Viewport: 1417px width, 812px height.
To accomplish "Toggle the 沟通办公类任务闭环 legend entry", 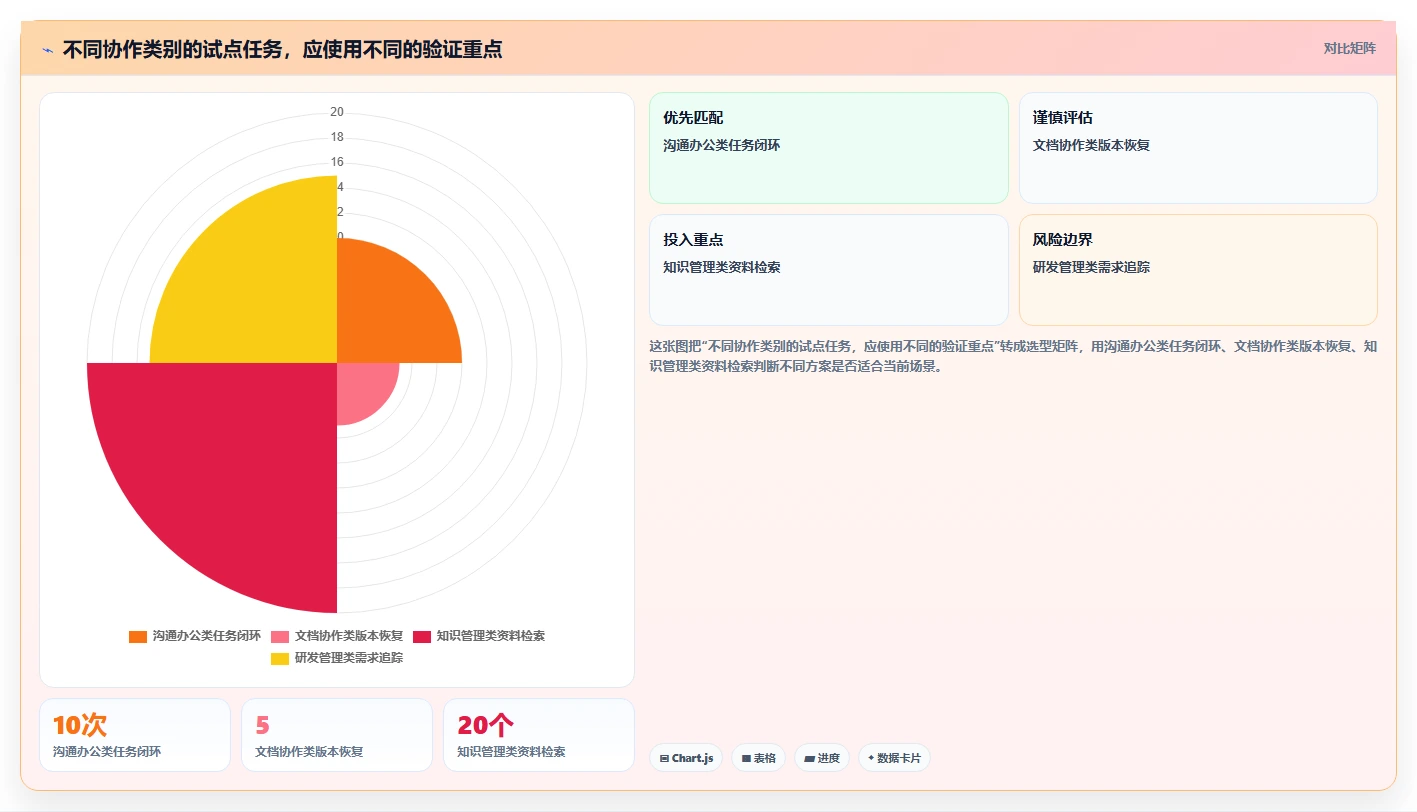I will (195, 636).
